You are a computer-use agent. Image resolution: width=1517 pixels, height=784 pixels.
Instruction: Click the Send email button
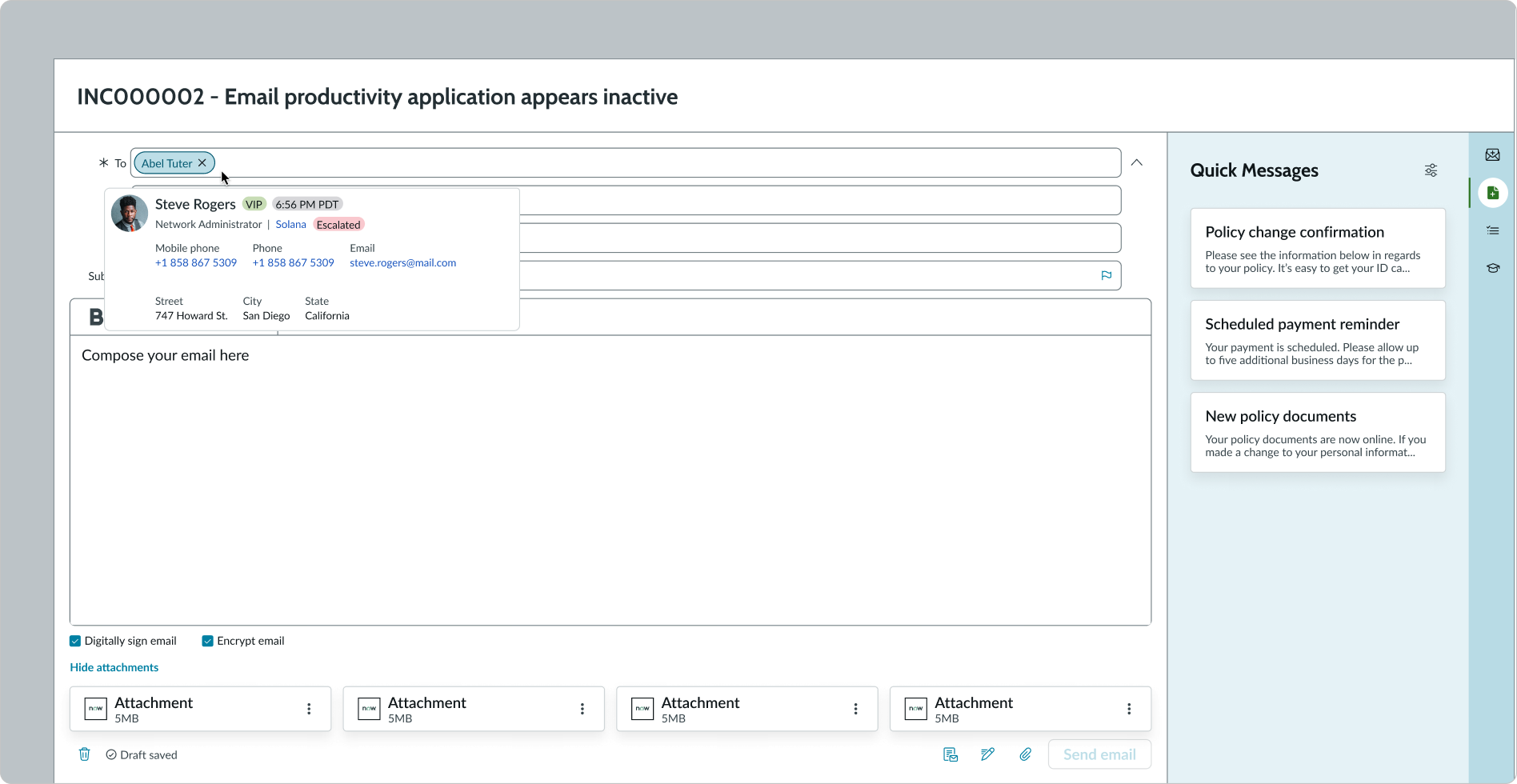tap(1099, 754)
